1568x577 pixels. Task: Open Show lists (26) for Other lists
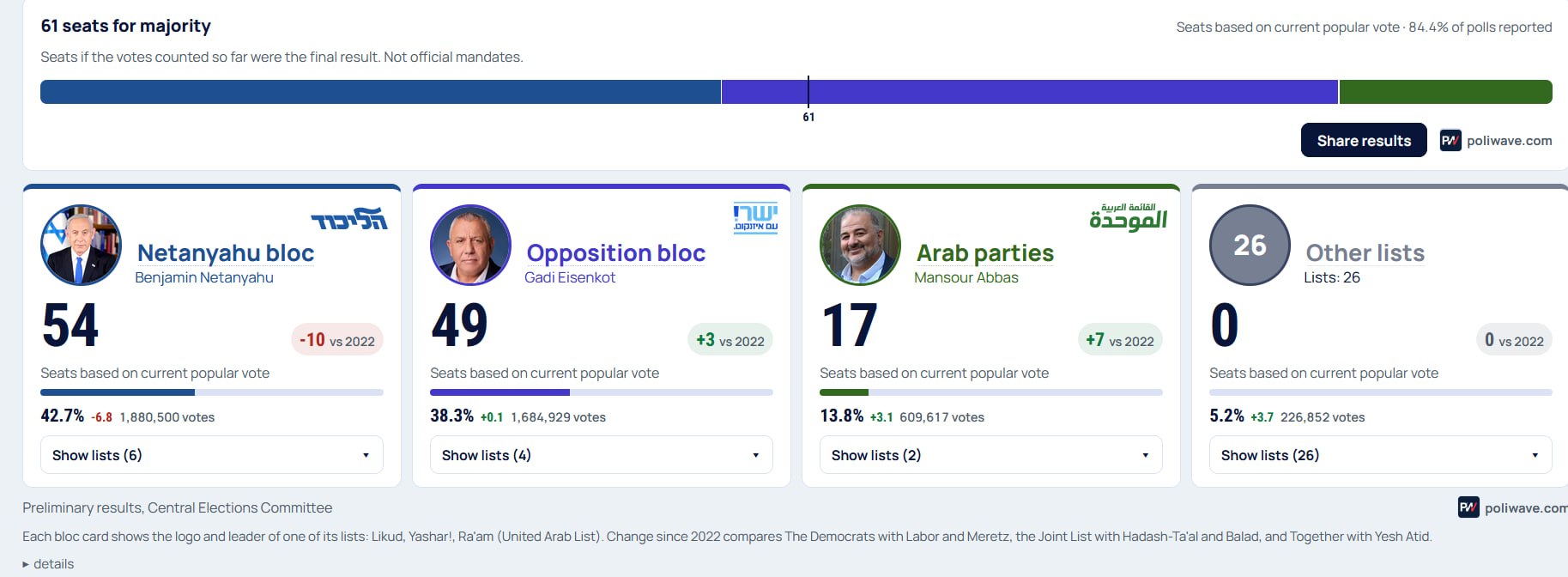1381,455
